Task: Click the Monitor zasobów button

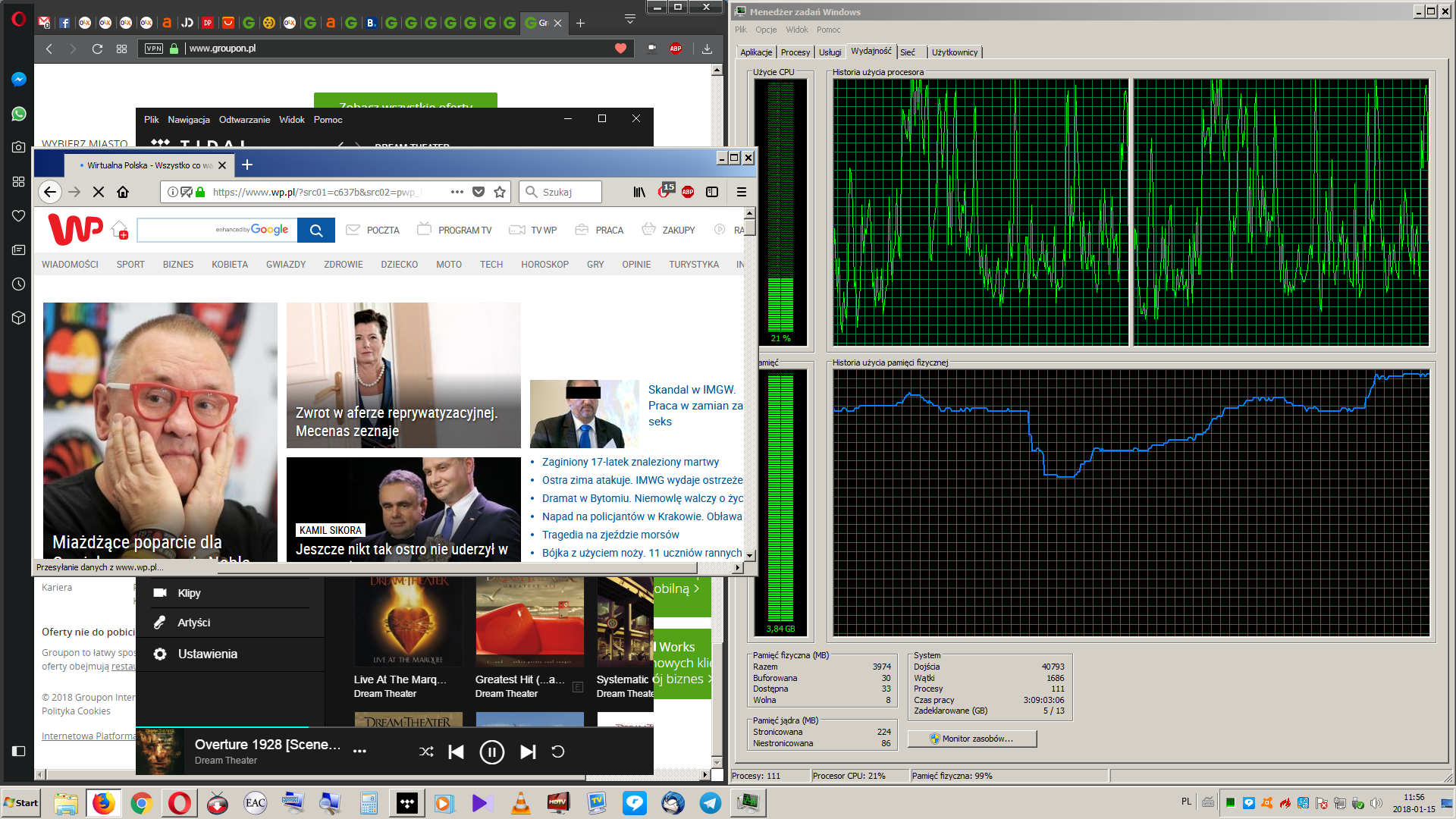Action: [x=971, y=739]
